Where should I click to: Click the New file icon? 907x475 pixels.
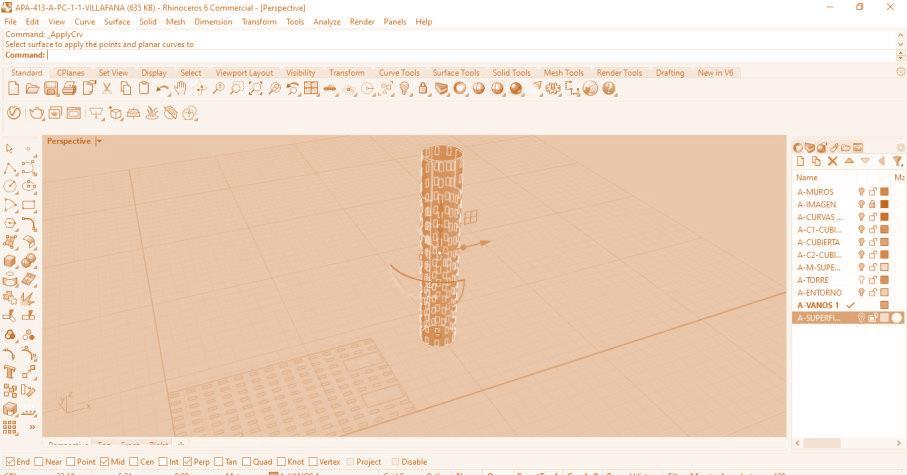[13, 89]
